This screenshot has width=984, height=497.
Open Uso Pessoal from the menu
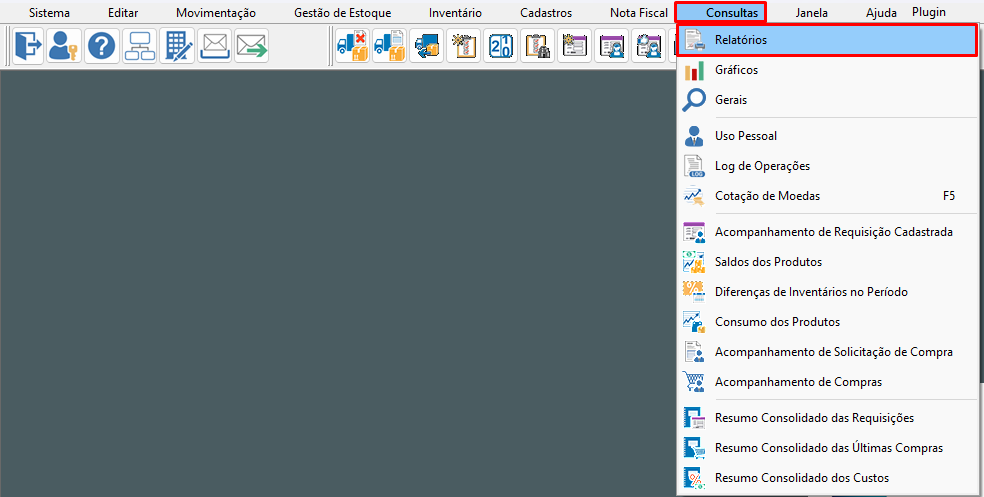click(x=826, y=136)
